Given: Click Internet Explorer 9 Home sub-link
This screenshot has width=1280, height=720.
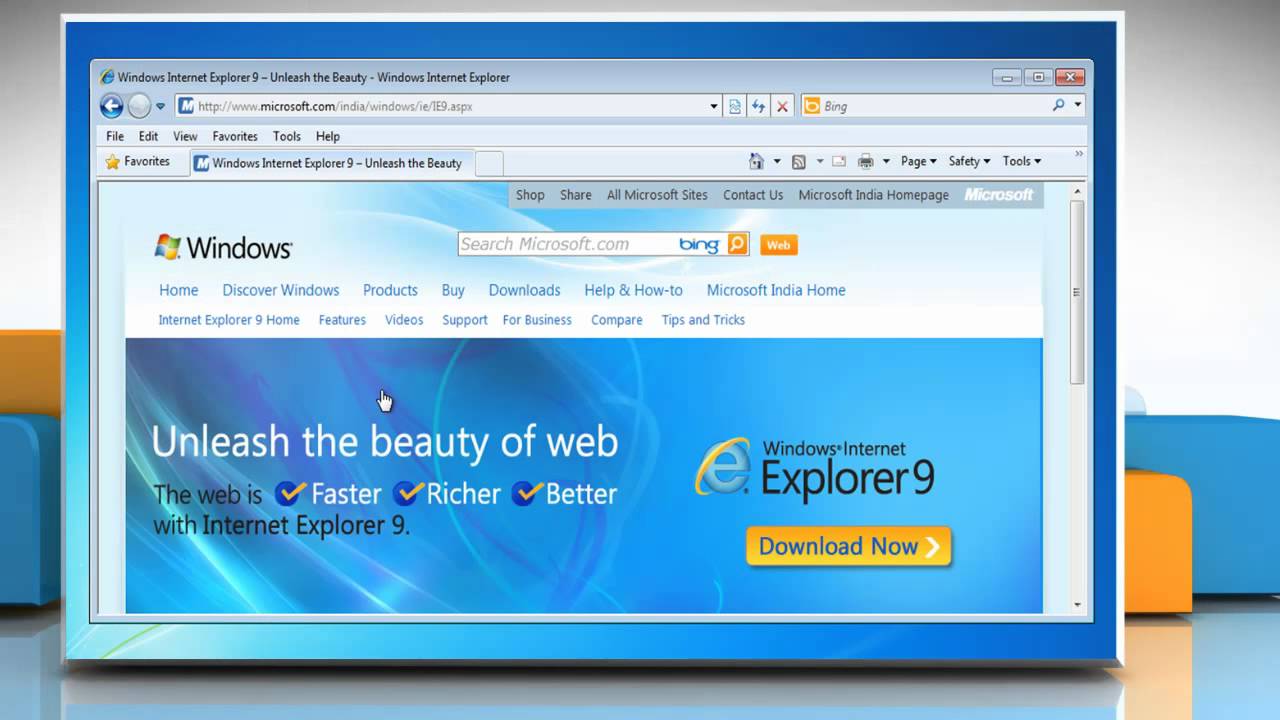Looking at the screenshot, I should pos(229,320).
